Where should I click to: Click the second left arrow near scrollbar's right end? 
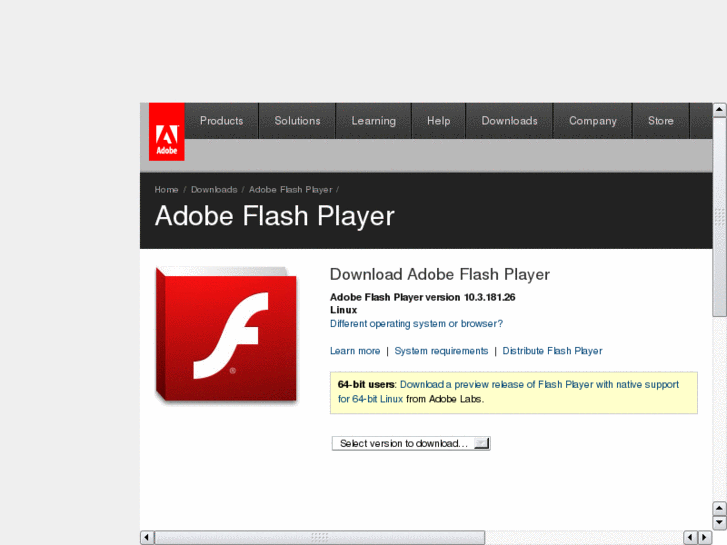[x=690, y=538]
